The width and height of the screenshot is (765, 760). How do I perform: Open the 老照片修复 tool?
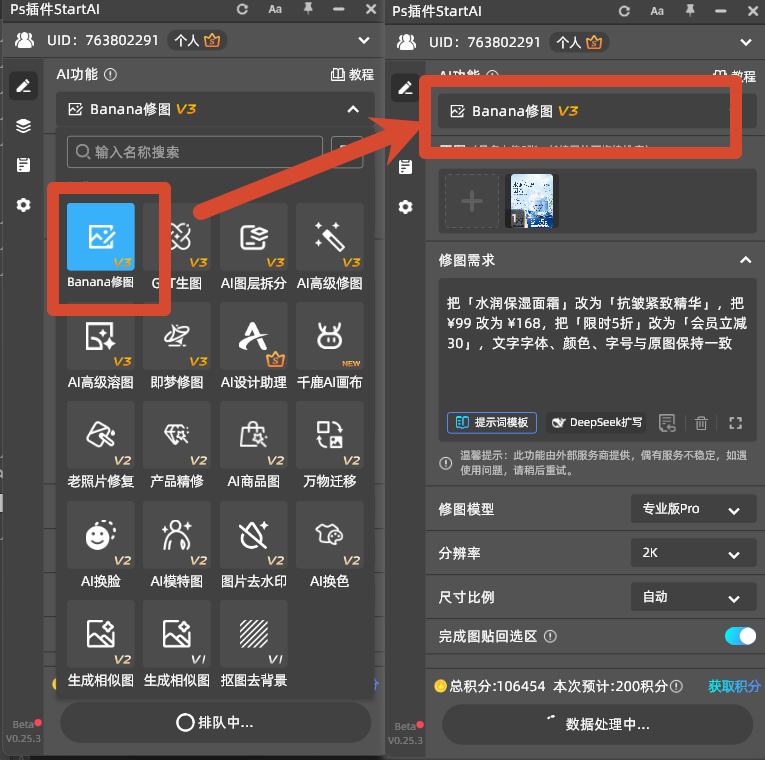tap(101, 435)
